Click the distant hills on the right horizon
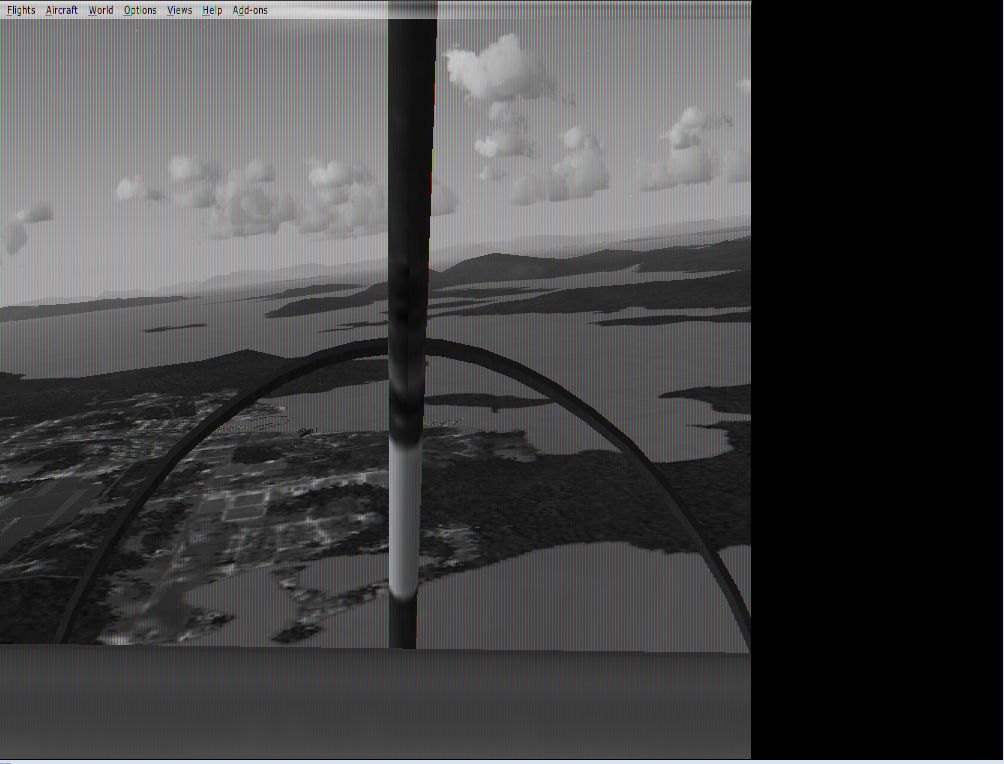Screen dimensions: 1004x764 (600, 265)
